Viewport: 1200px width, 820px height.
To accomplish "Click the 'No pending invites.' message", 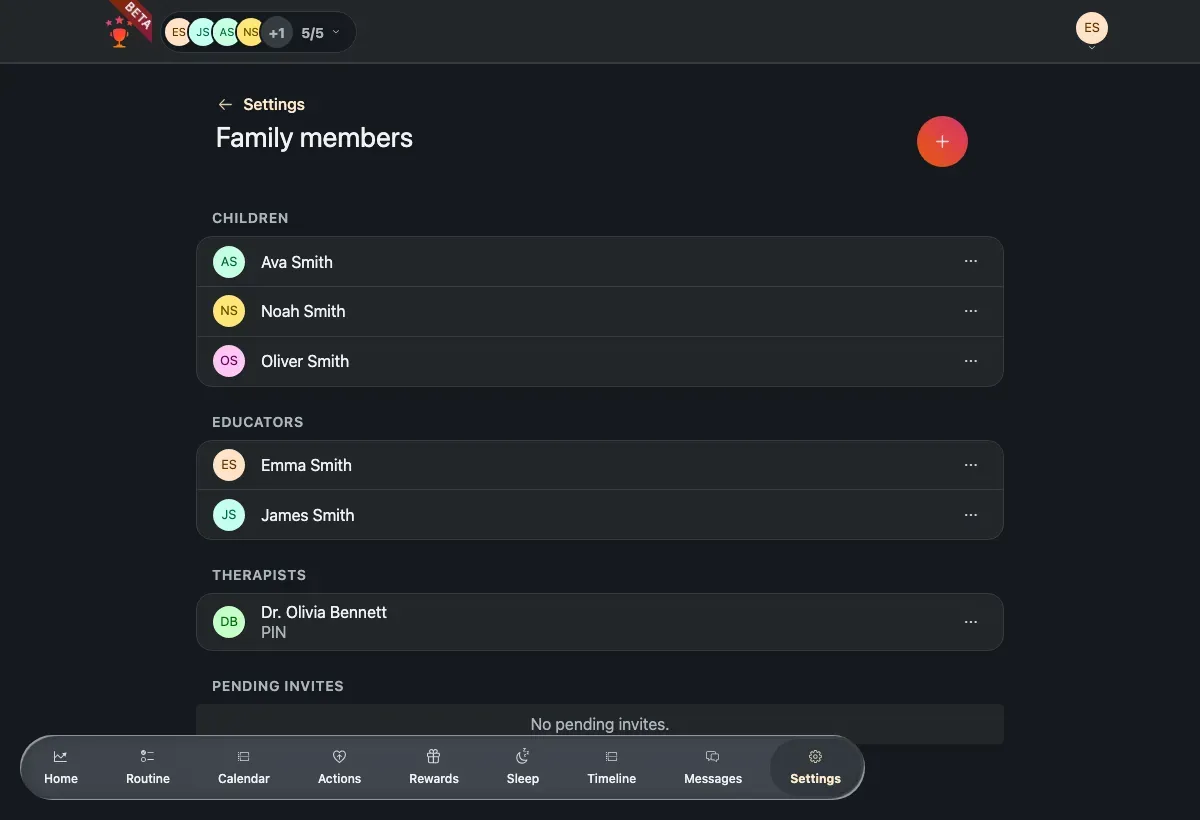I will coord(600,724).
